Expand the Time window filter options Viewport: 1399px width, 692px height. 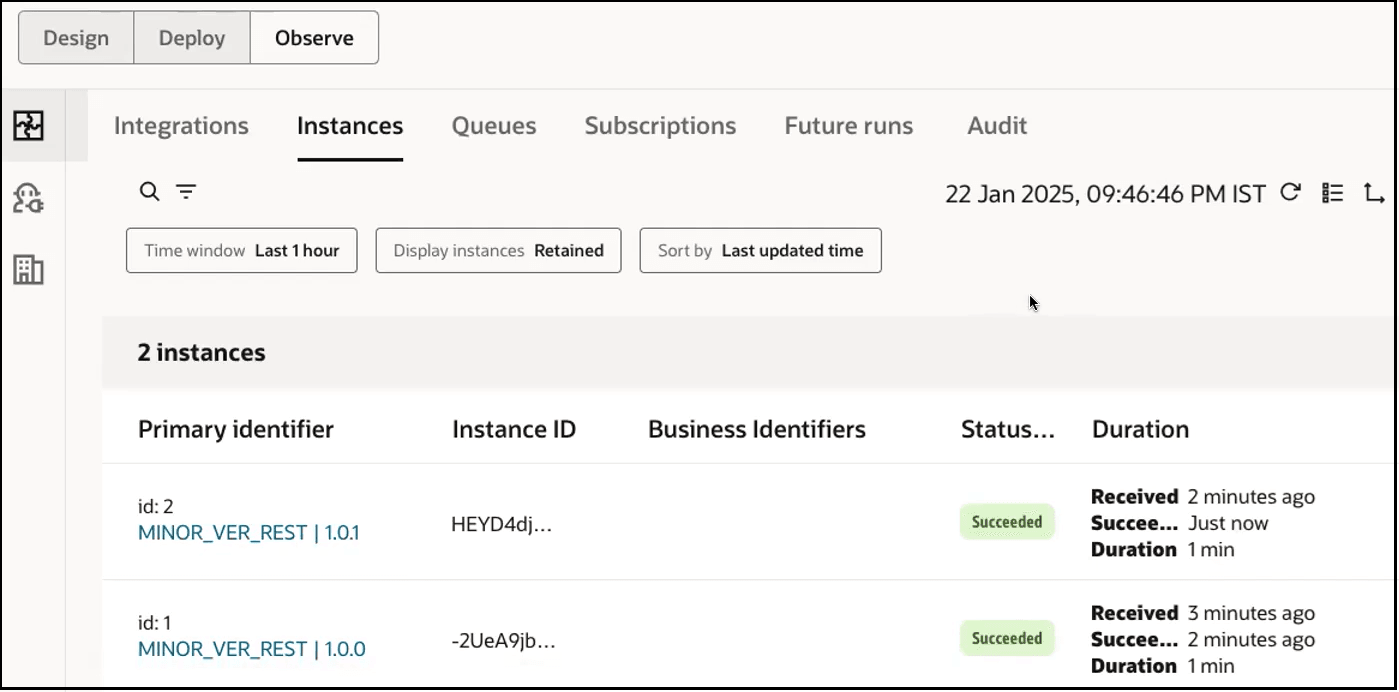coord(241,250)
